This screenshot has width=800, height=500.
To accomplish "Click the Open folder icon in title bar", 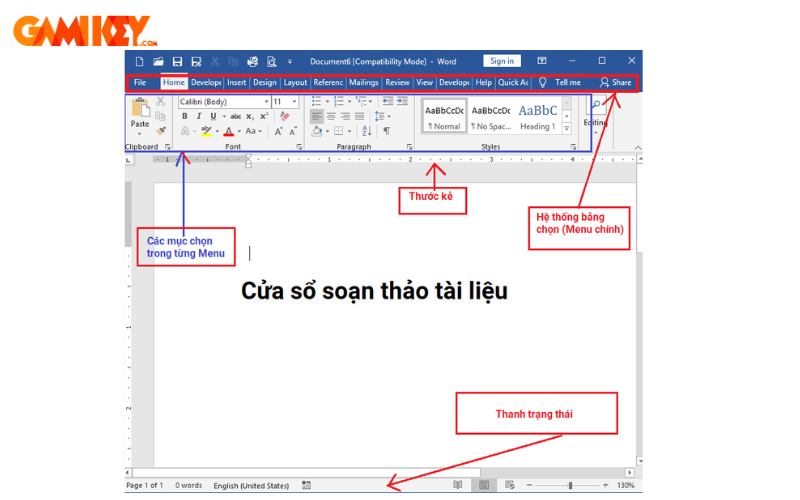I will click(158, 62).
